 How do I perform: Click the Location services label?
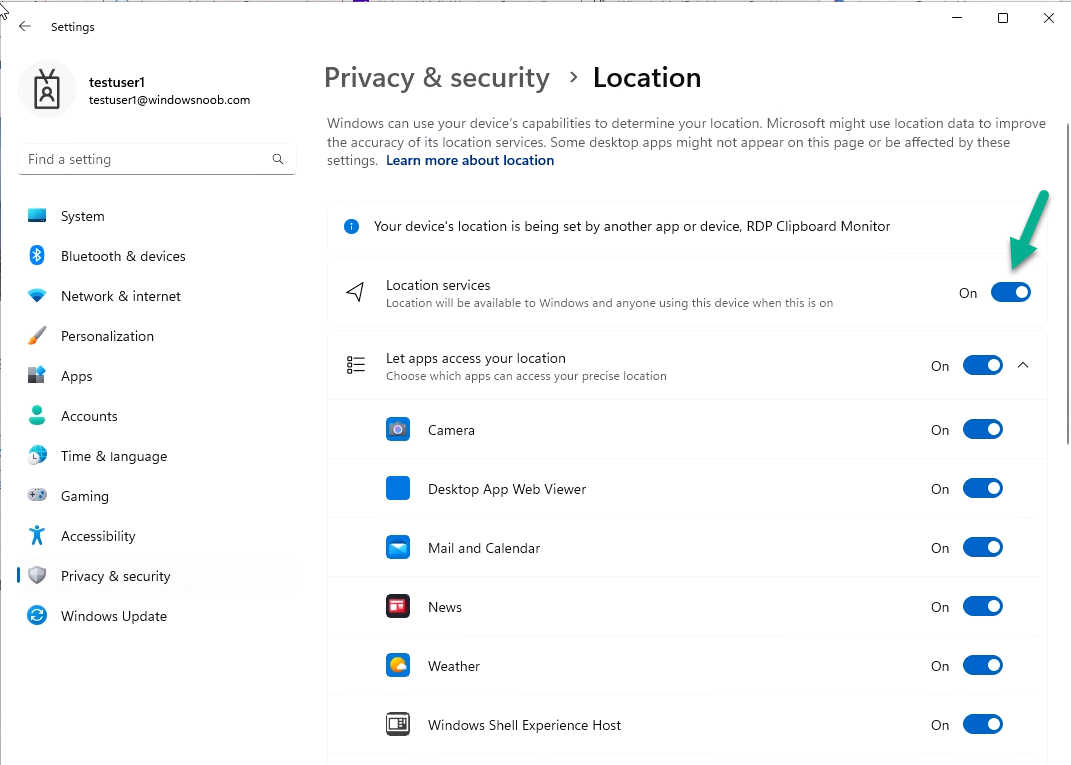[x=438, y=286]
